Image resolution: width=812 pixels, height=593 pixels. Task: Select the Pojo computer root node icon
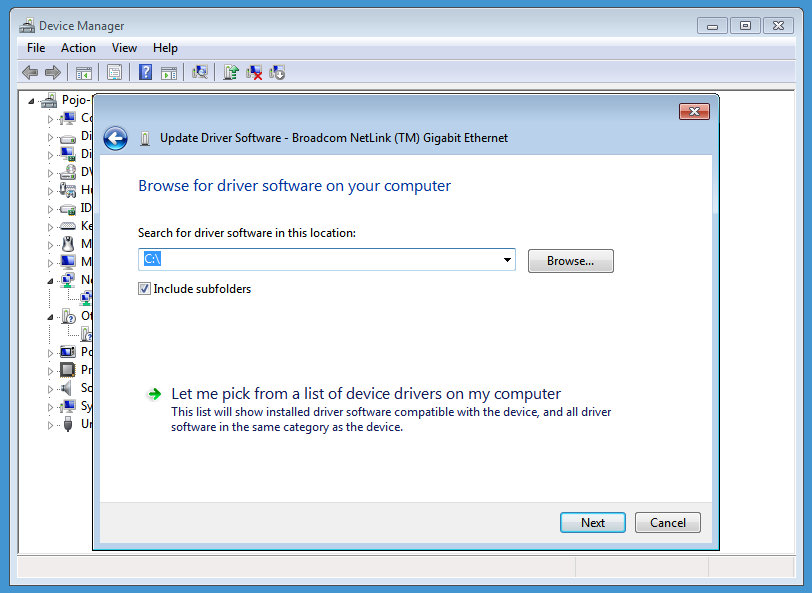[49, 100]
